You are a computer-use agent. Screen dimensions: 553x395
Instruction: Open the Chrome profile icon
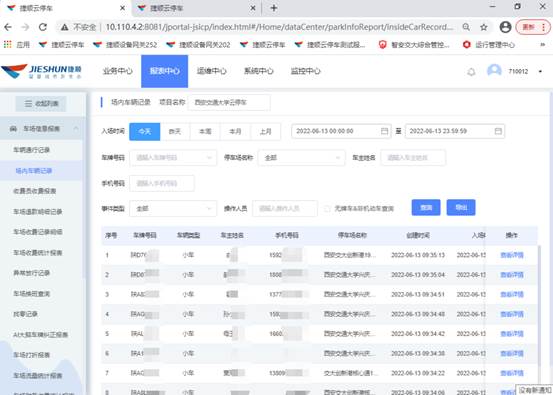505,27
